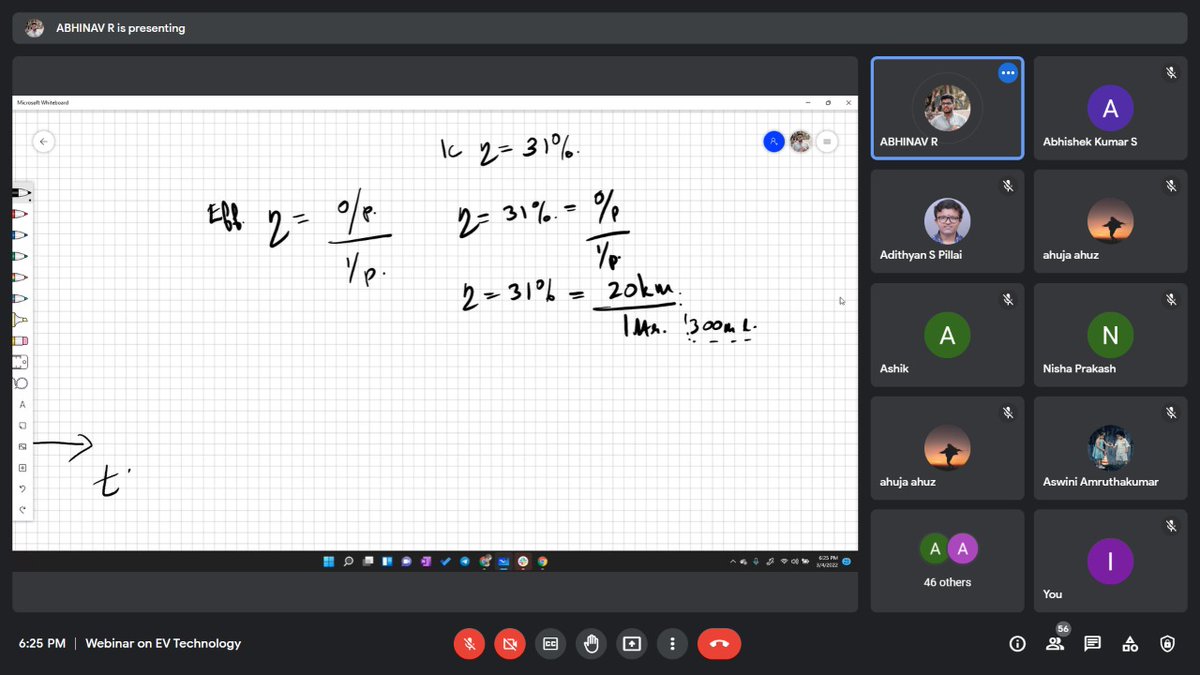Open chat with everyone
Image resolution: width=1200 pixels, height=675 pixels.
point(1092,644)
